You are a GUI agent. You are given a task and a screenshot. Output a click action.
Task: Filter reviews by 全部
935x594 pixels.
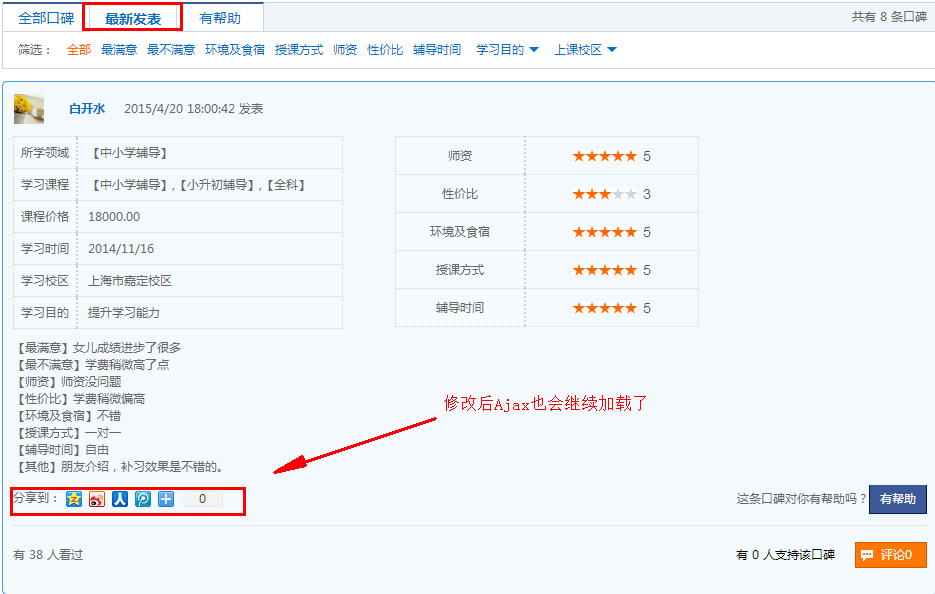click(x=79, y=50)
